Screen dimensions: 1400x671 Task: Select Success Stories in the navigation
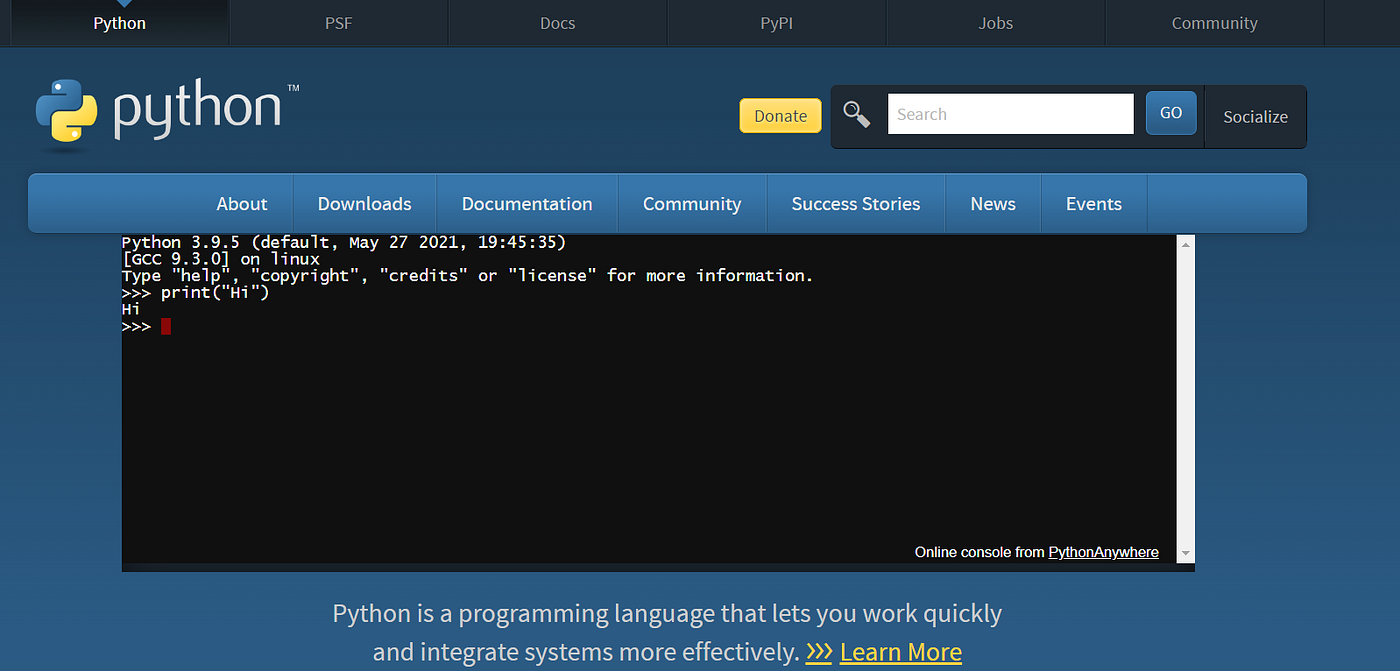(x=855, y=203)
